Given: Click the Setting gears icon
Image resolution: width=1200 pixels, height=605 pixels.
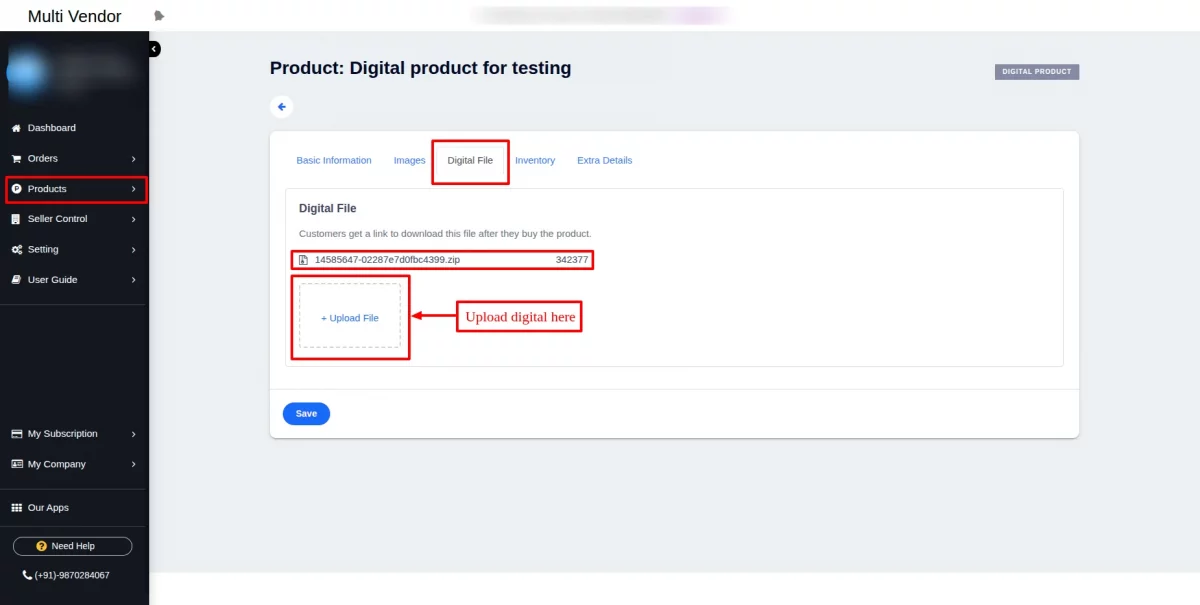Looking at the screenshot, I should pyautogui.click(x=16, y=249).
